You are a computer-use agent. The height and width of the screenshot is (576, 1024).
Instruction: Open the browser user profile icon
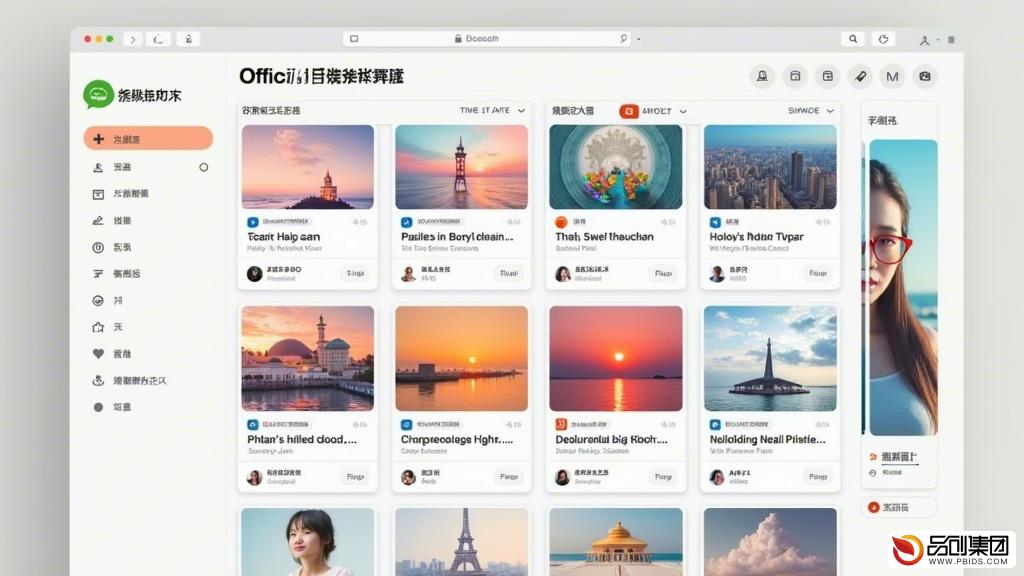click(x=925, y=40)
